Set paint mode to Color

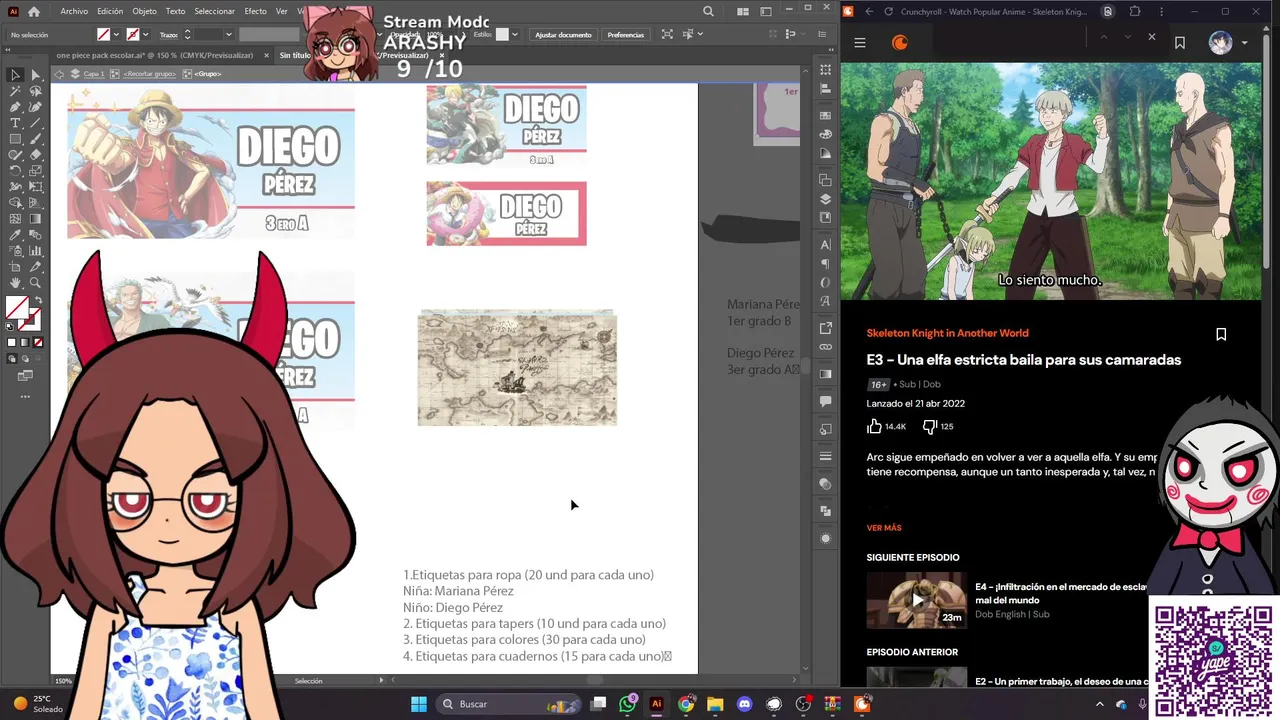[12, 342]
